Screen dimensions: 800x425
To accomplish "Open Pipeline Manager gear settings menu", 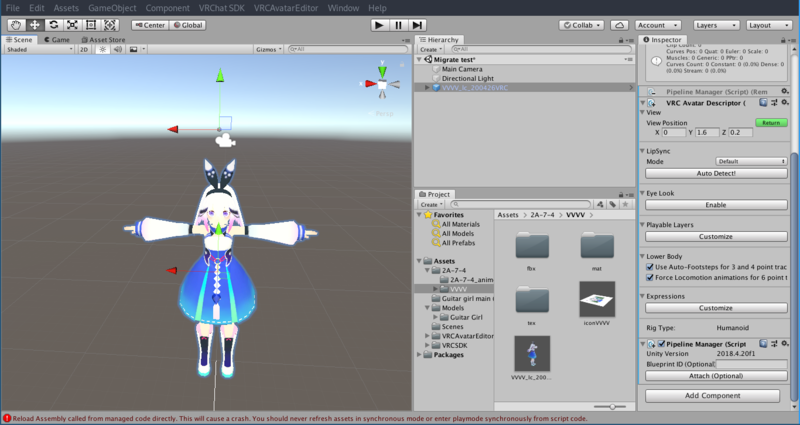I will click(785, 343).
